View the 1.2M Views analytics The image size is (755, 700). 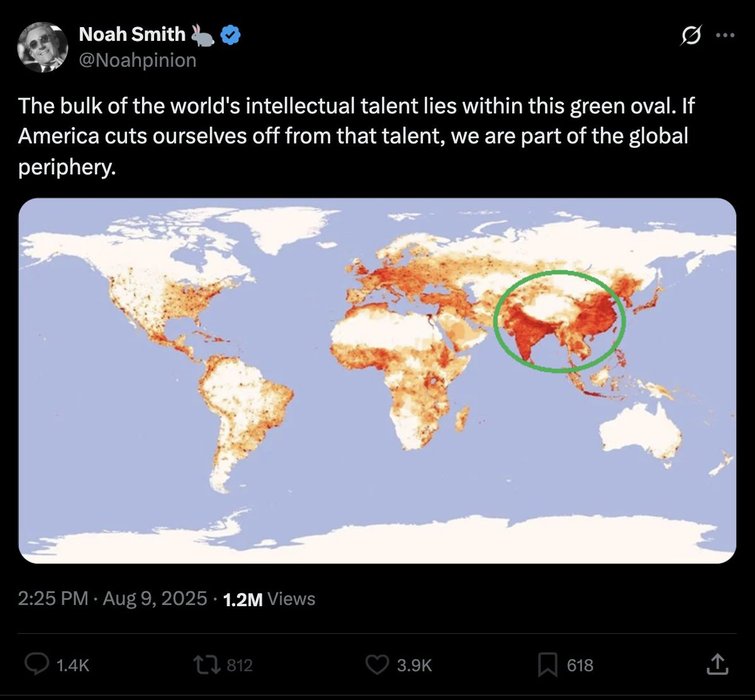267,599
